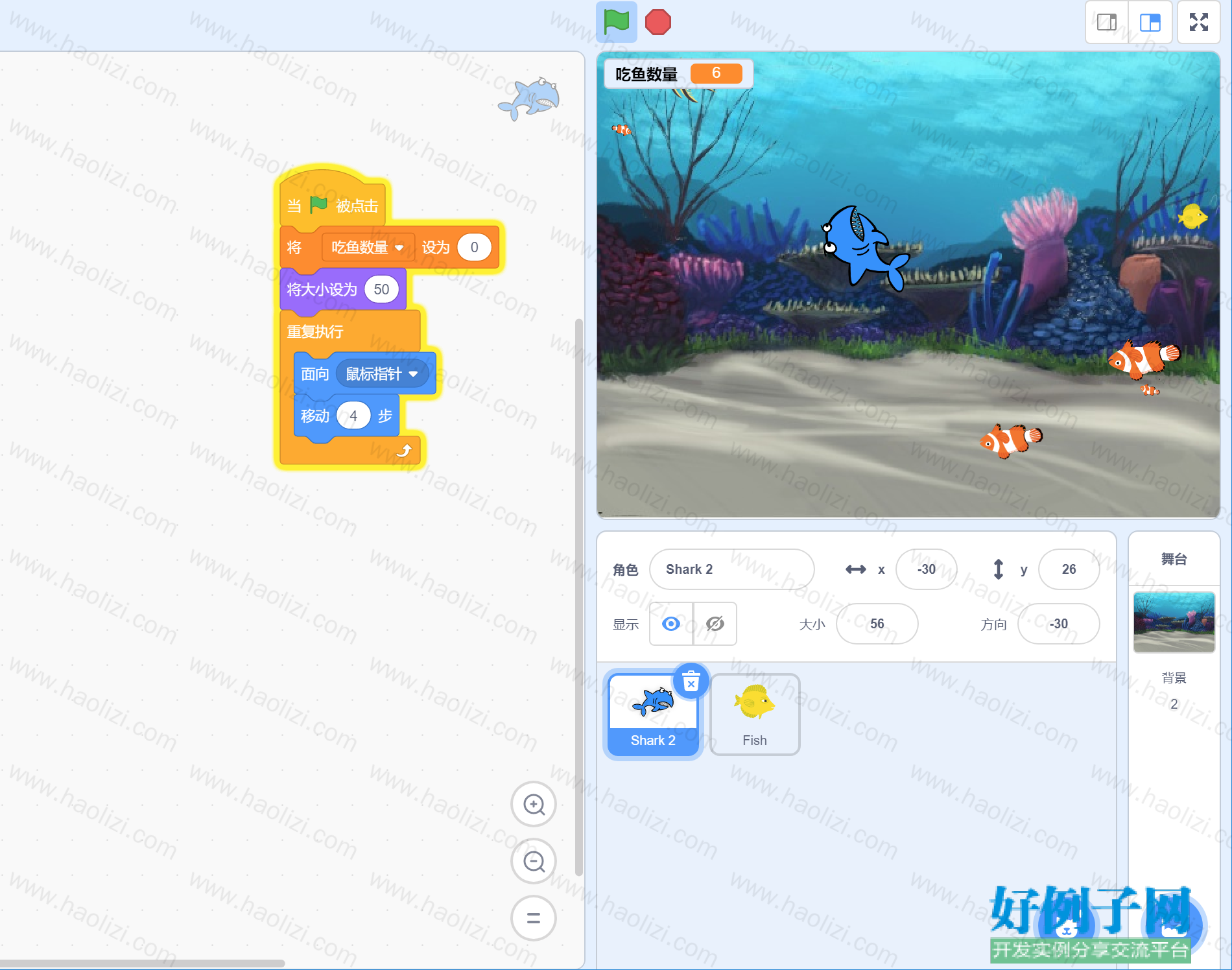Edit the sprite size value 56

click(877, 624)
